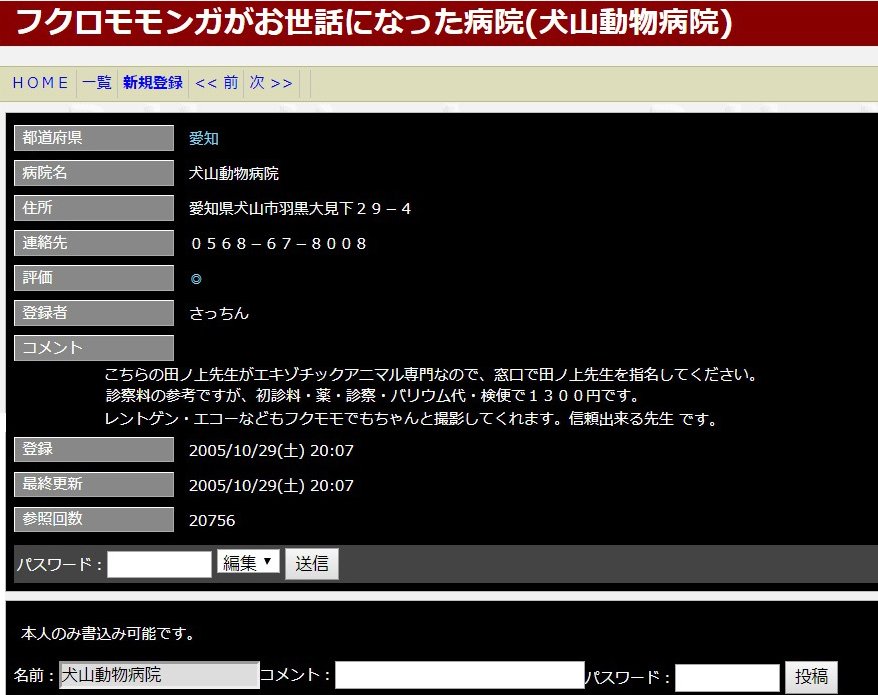878x695 pixels.
Task: Open the 一覧 list page
Action: 97,83
